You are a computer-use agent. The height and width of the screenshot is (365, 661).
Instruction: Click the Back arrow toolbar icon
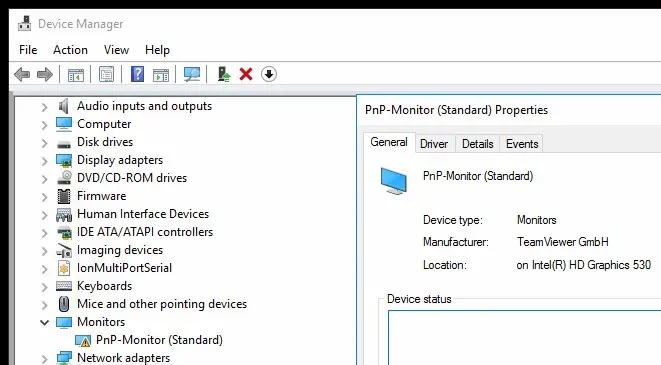[22, 75]
